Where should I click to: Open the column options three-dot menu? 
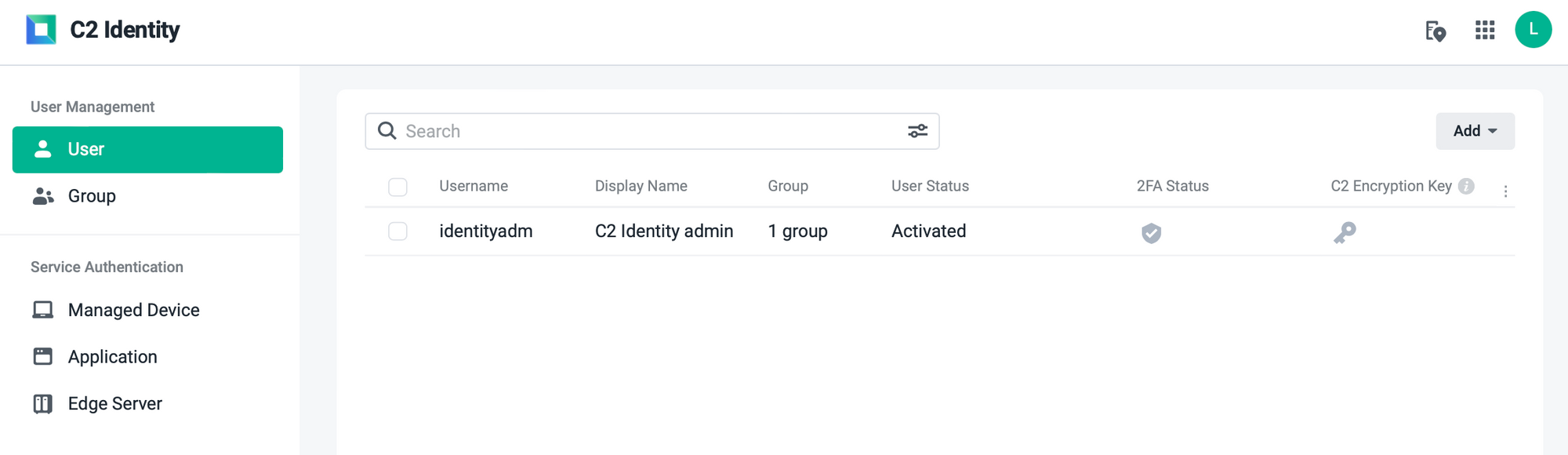(1505, 191)
